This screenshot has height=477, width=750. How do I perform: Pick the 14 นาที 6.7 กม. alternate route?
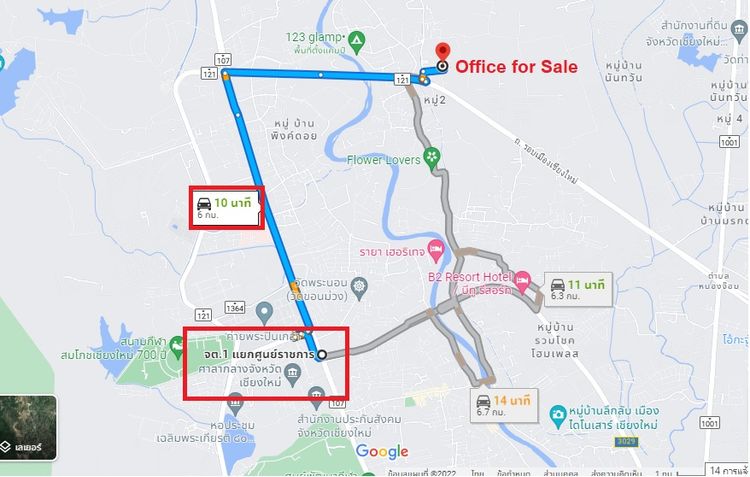pos(505,405)
